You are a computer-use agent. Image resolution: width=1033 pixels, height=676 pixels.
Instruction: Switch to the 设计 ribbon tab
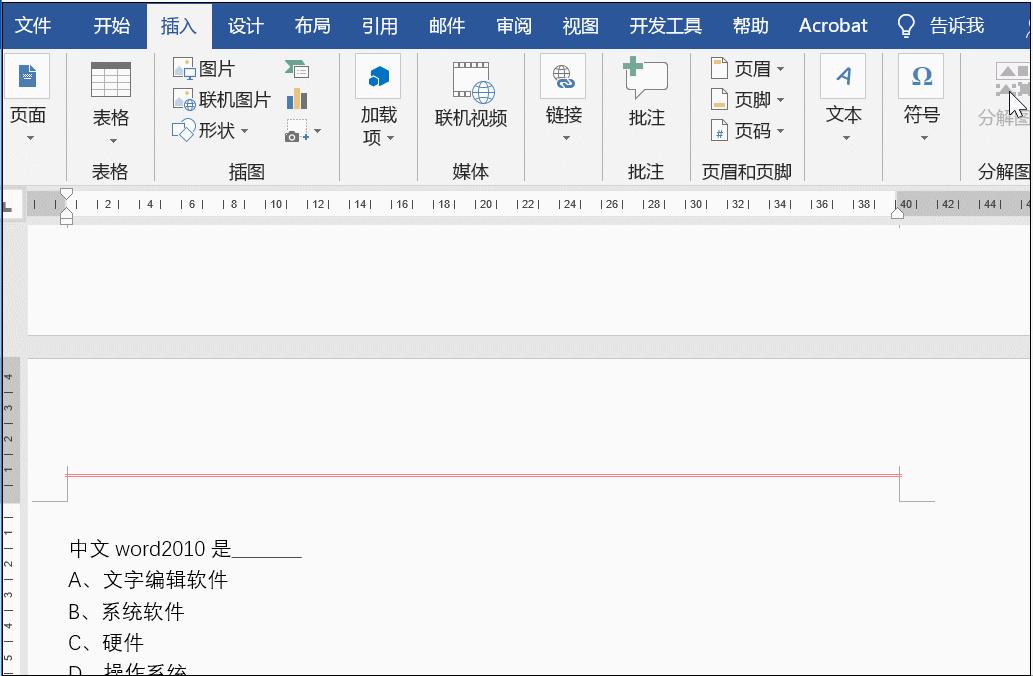(245, 25)
